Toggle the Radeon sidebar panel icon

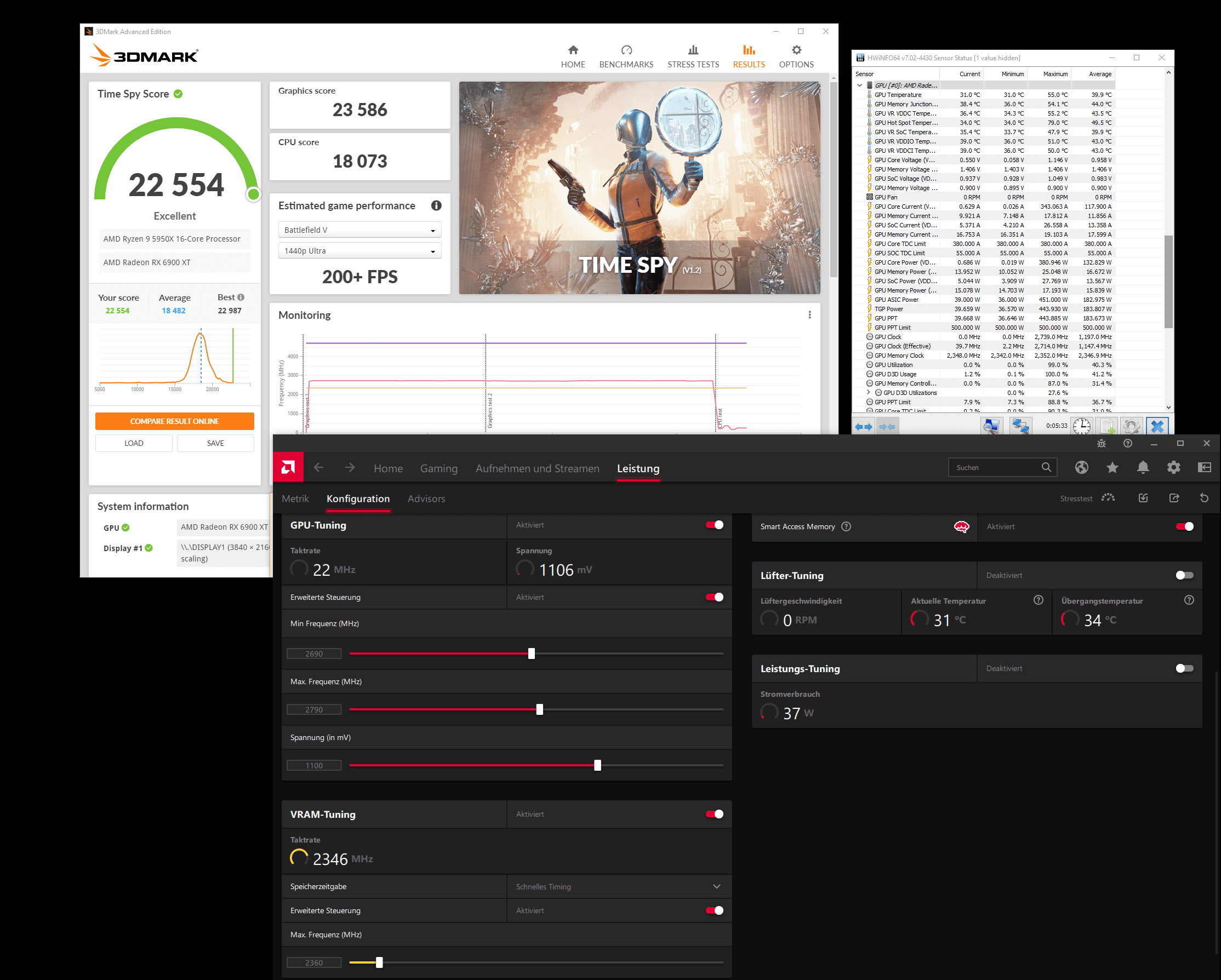pos(1205,468)
